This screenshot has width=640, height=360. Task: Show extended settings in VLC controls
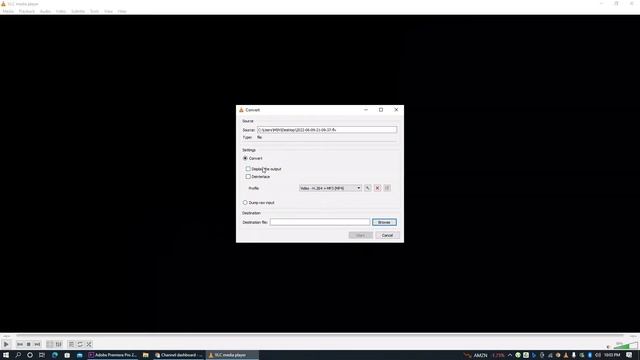59,344
